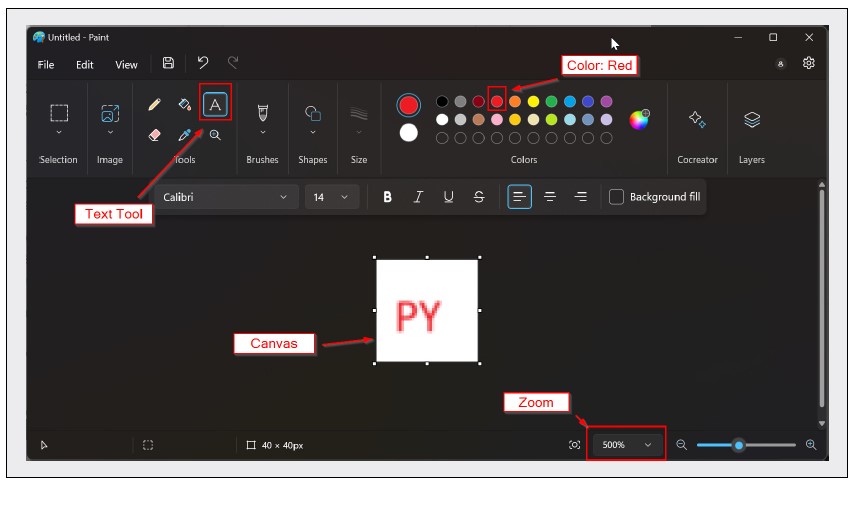Choose the Color picker eyedropper tool
Screen dimensions: 853x507
tap(184, 135)
